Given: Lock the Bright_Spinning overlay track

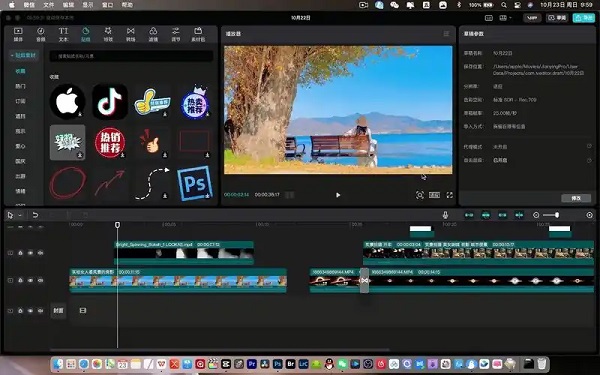Looking at the screenshot, I should coord(20,253).
